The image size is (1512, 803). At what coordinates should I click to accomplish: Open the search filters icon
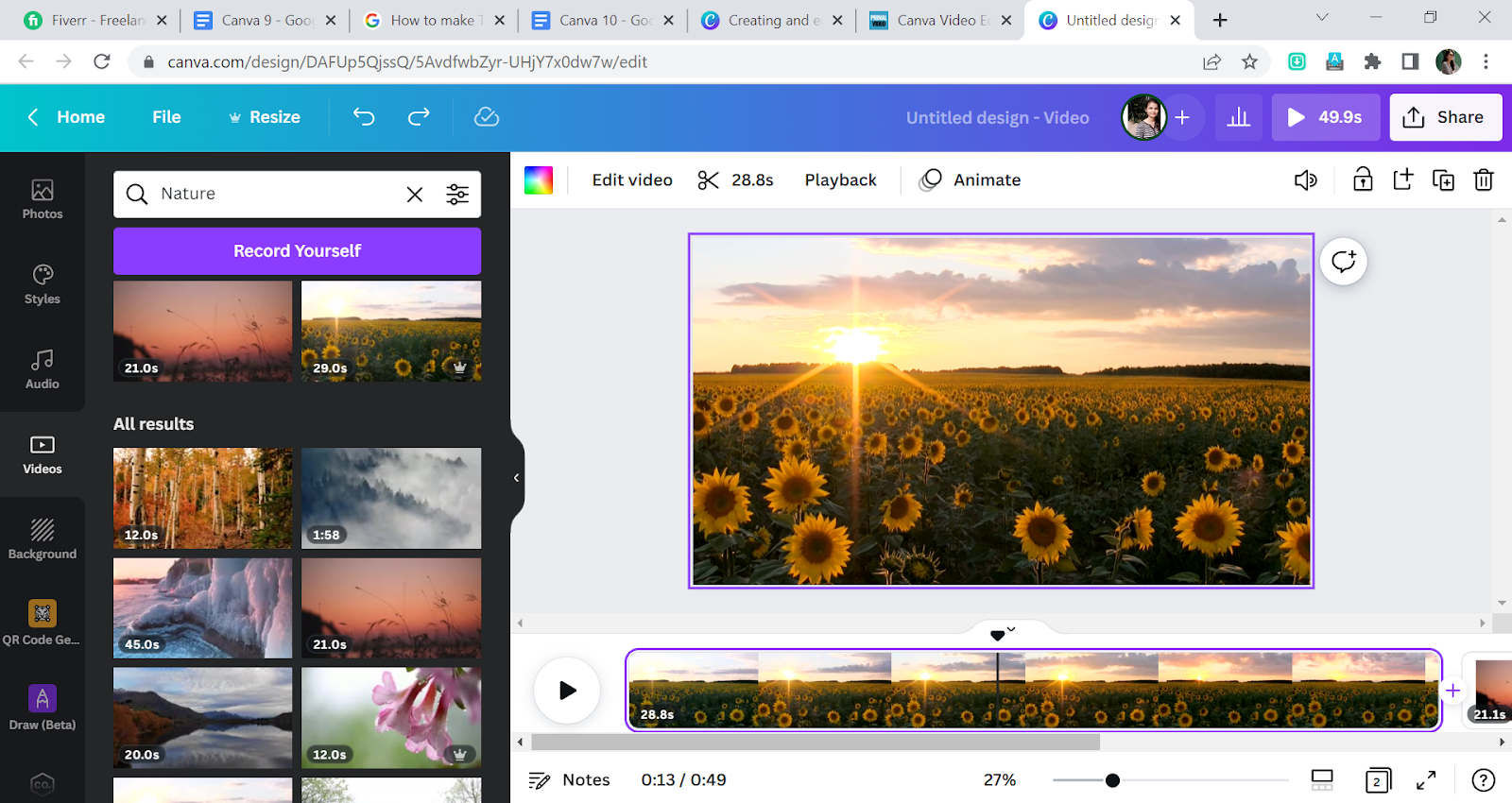pos(457,195)
